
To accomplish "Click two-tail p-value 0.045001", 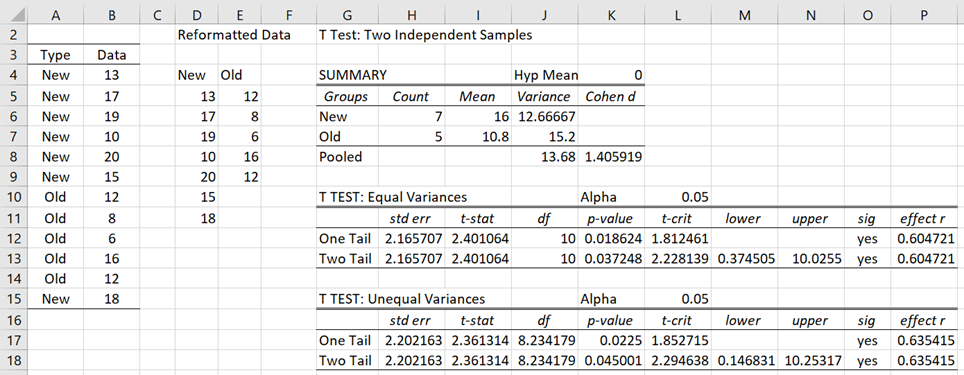I will coord(611,360).
